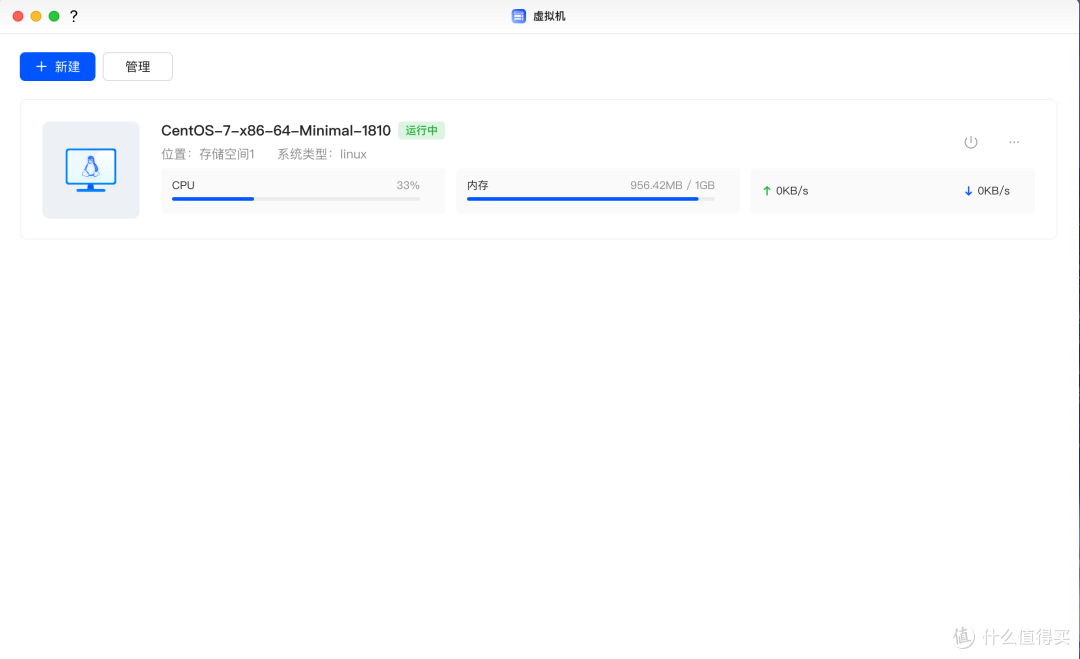Click the 系统类型: linux label
This screenshot has height=659, width=1080.
322,154
